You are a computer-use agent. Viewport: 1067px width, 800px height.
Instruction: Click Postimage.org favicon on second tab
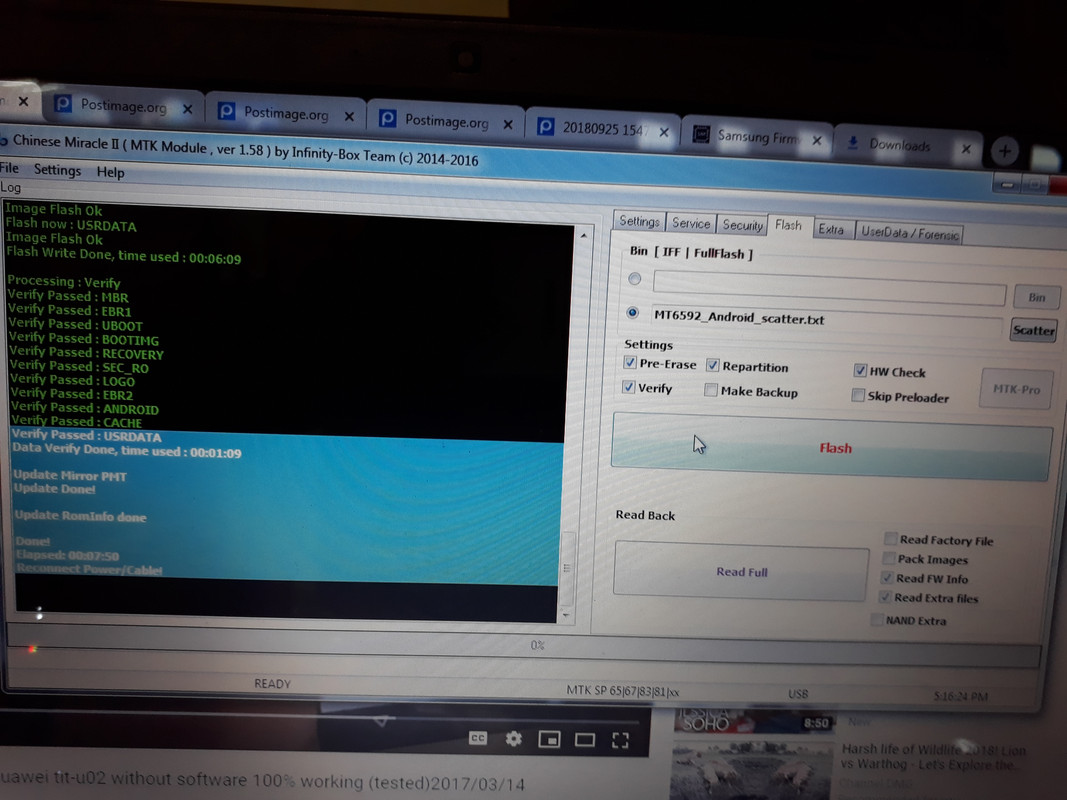pyautogui.click(x=226, y=111)
